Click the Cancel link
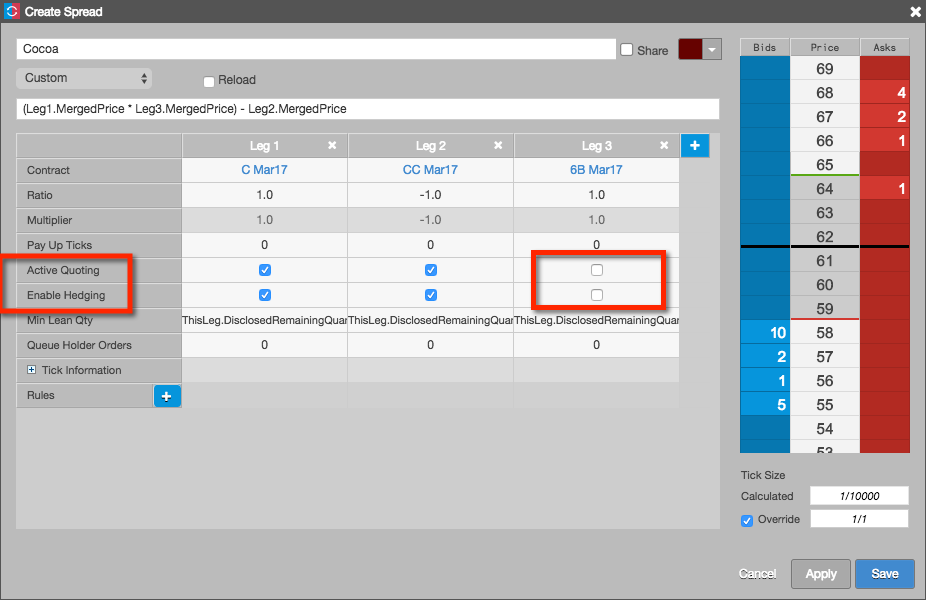 (757, 574)
